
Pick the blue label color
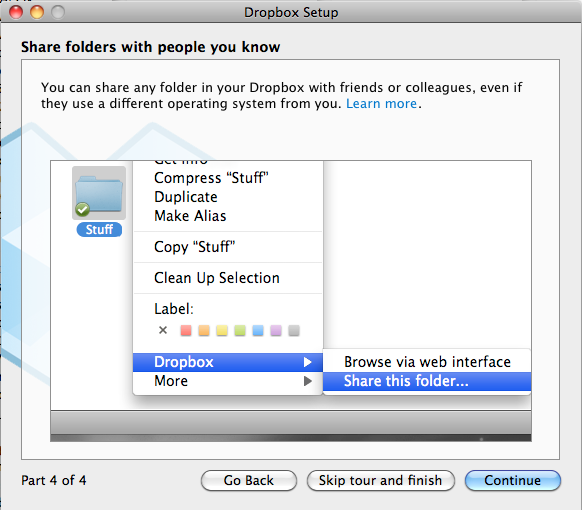(x=258, y=330)
